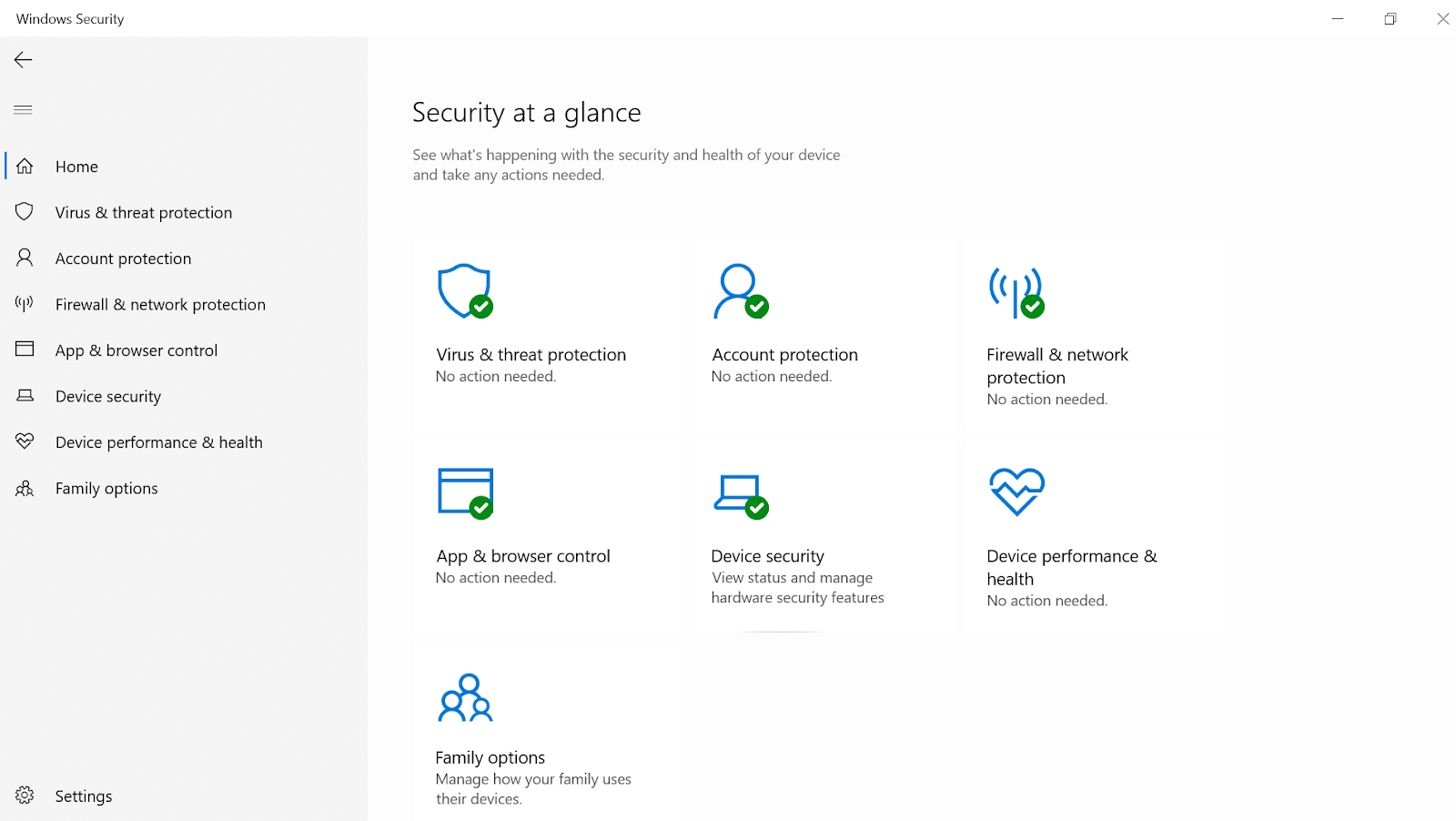Click the Account protection person icon
Viewport: 1456px width, 821px height.
click(x=740, y=291)
